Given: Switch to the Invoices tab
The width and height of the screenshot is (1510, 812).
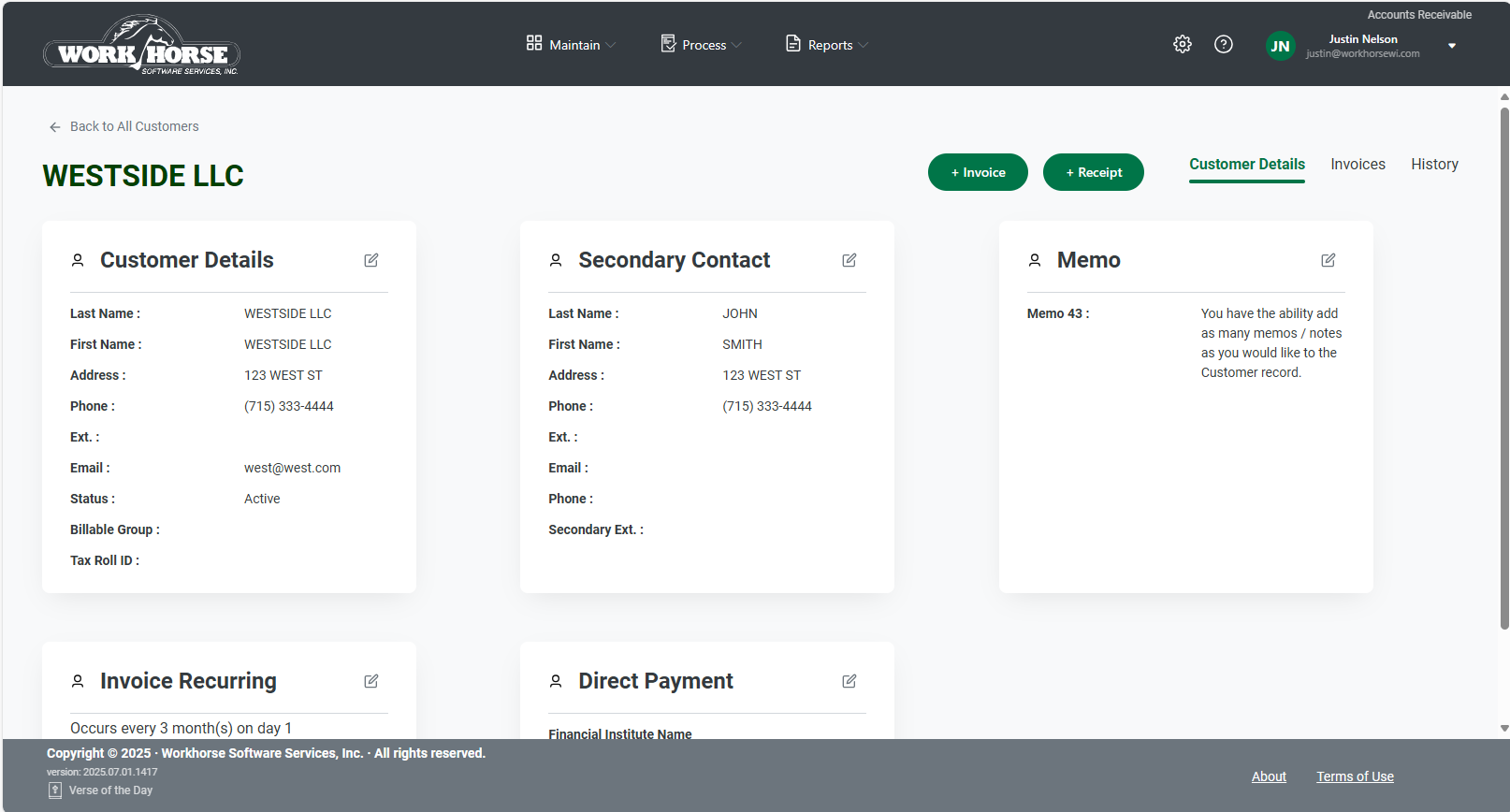Looking at the screenshot, I should pos(1358,165).
